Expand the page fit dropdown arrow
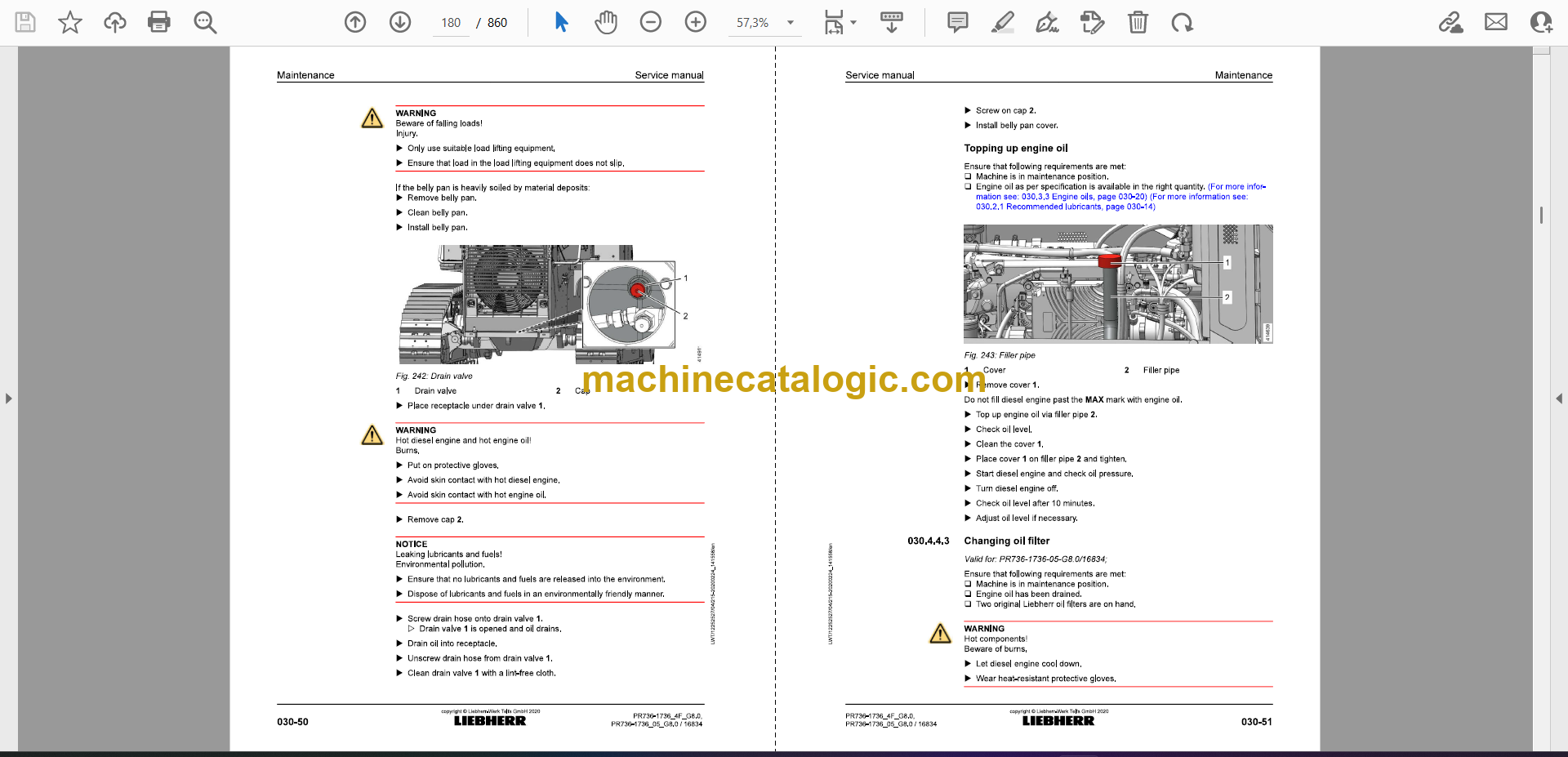 853,23
